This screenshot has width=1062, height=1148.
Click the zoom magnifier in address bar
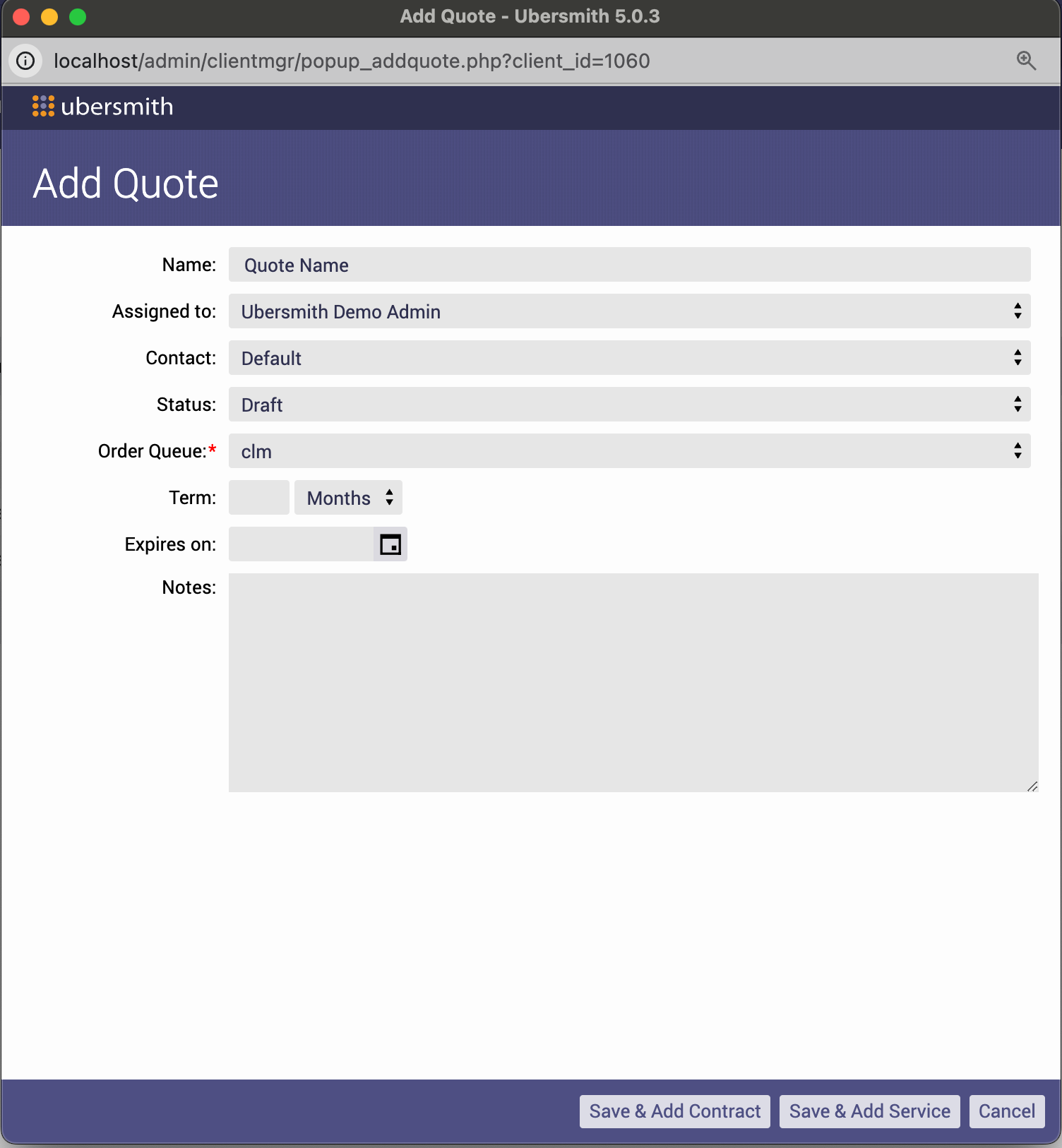tap(1026, 61)
